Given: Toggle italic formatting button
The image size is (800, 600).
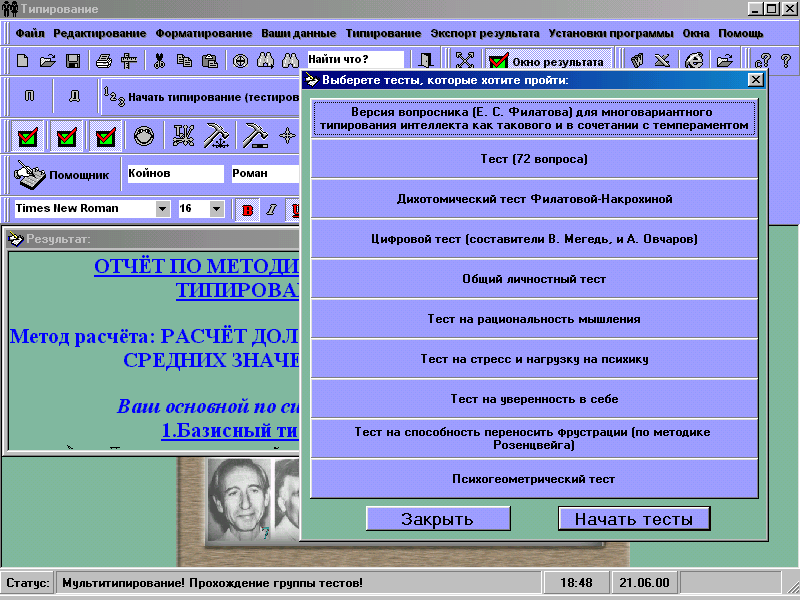Looking at the screenshot, I should click(271, 210).
